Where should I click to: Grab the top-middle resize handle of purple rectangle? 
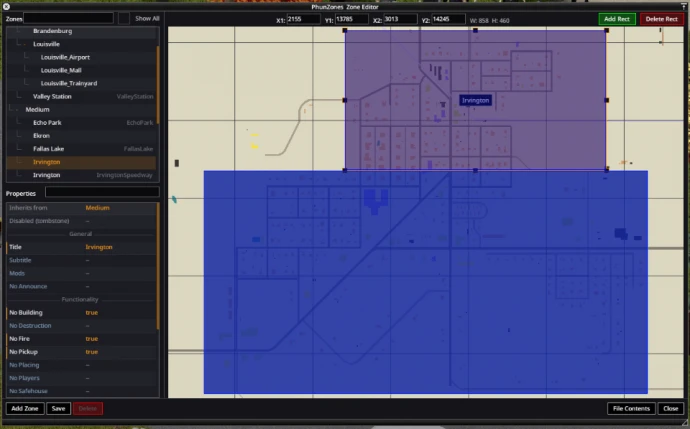[475, 30]
